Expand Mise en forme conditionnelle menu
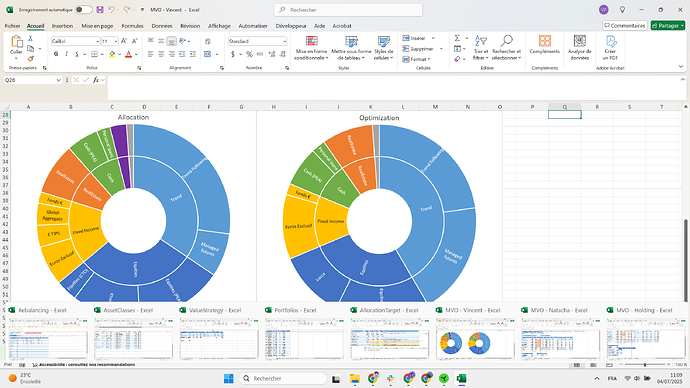 312,48
